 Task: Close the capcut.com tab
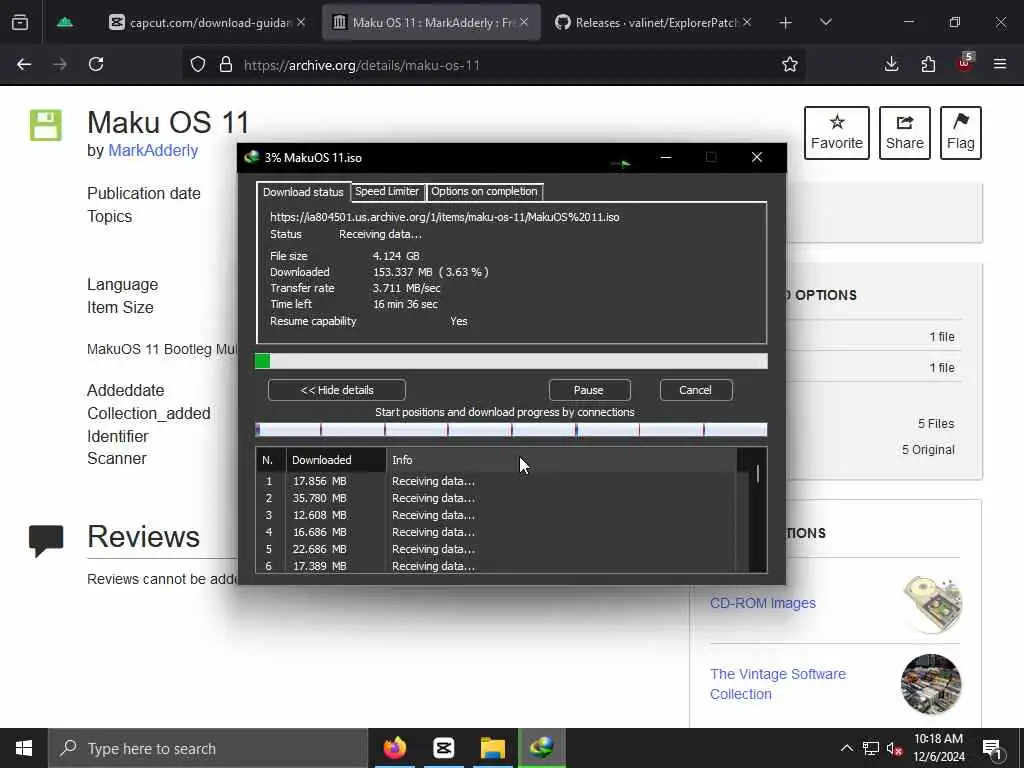coord(300,23)
